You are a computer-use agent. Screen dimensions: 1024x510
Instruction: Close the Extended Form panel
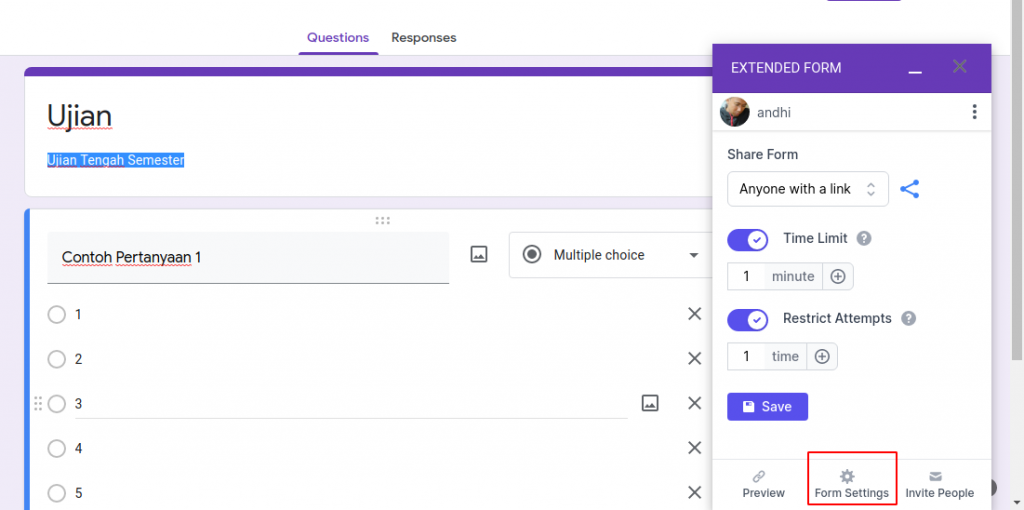pos(959,66)
